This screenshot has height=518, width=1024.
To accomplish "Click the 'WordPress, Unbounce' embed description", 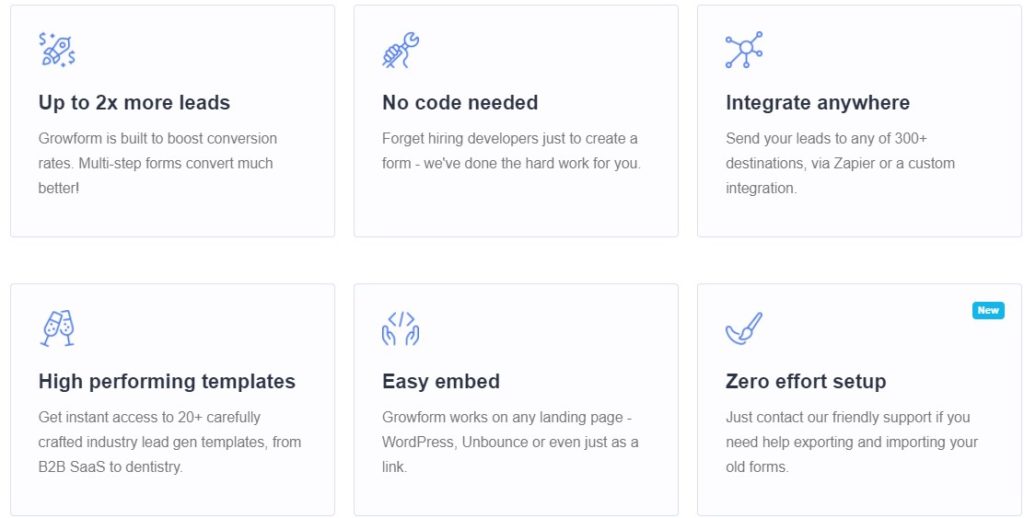I will pyautogui.click(x=510, y=442).
